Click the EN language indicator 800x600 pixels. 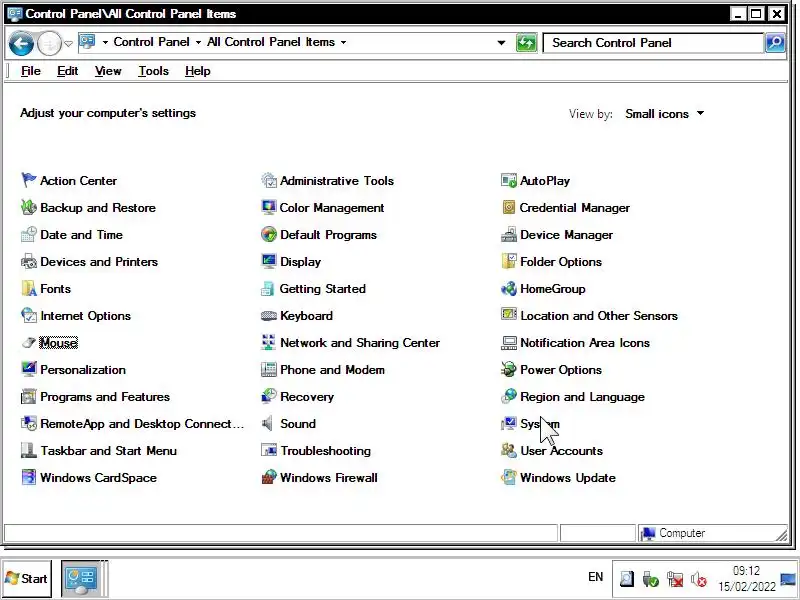[x=595, y=577]
